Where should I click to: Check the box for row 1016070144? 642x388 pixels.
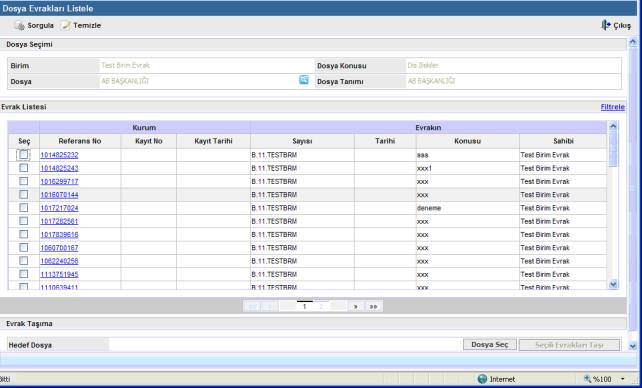pos(24,194)
